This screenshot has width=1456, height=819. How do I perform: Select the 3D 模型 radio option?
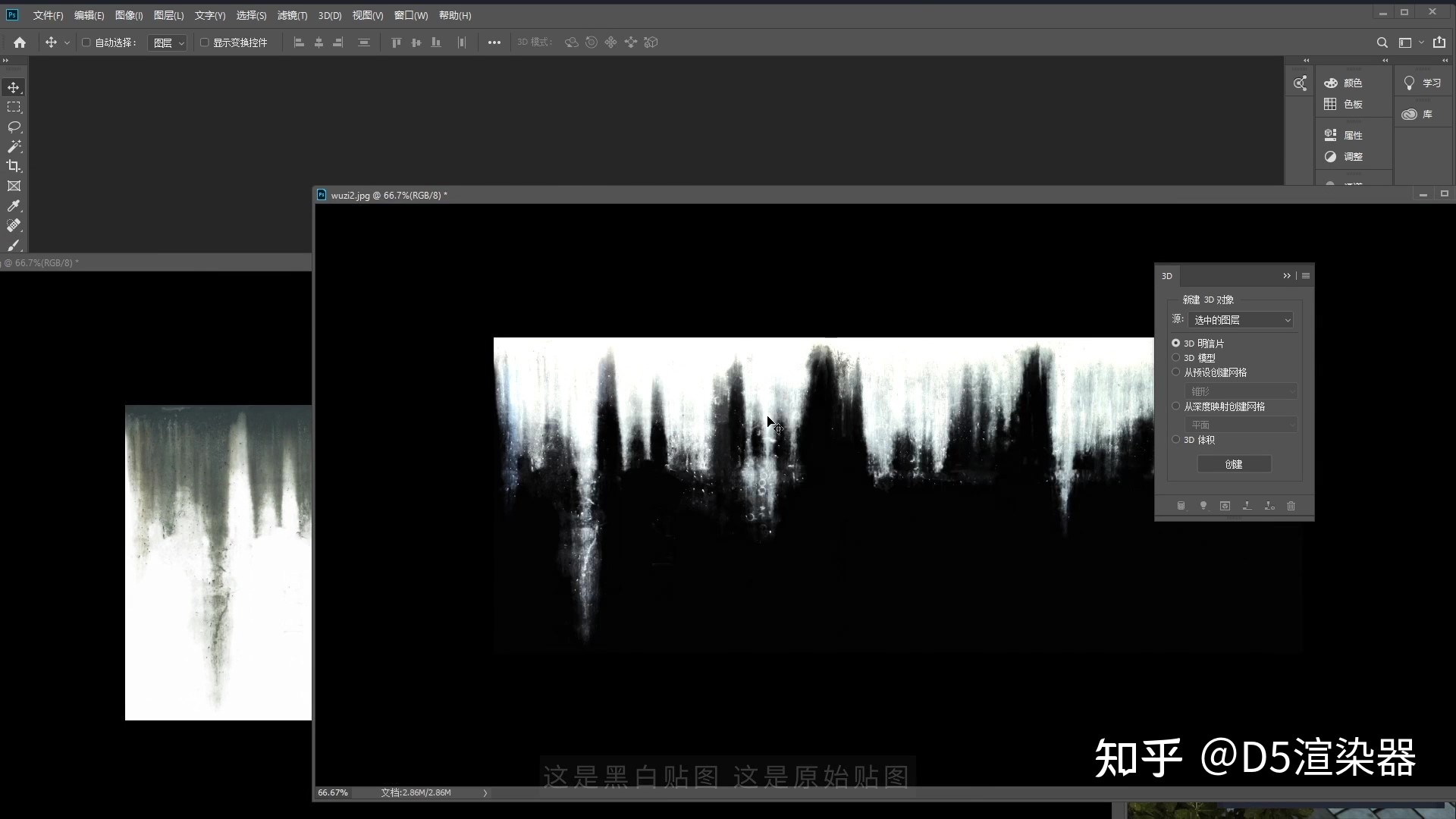tap(1176, 358)
